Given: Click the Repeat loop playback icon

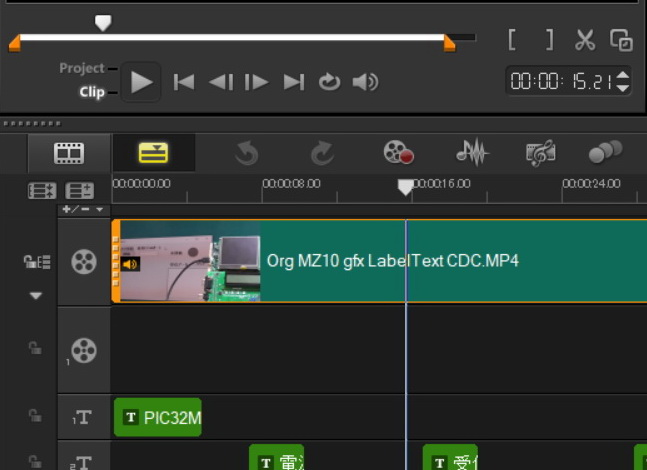Looking at the screenshot, I should pyautogui.click(x=329, y=82).
